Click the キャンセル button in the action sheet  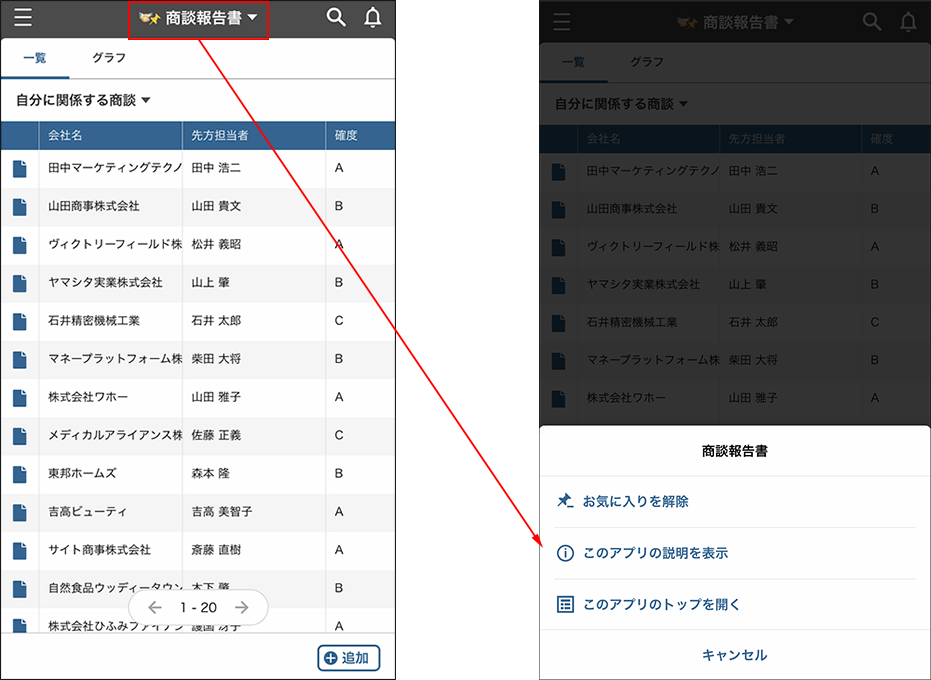click(735, 655)
